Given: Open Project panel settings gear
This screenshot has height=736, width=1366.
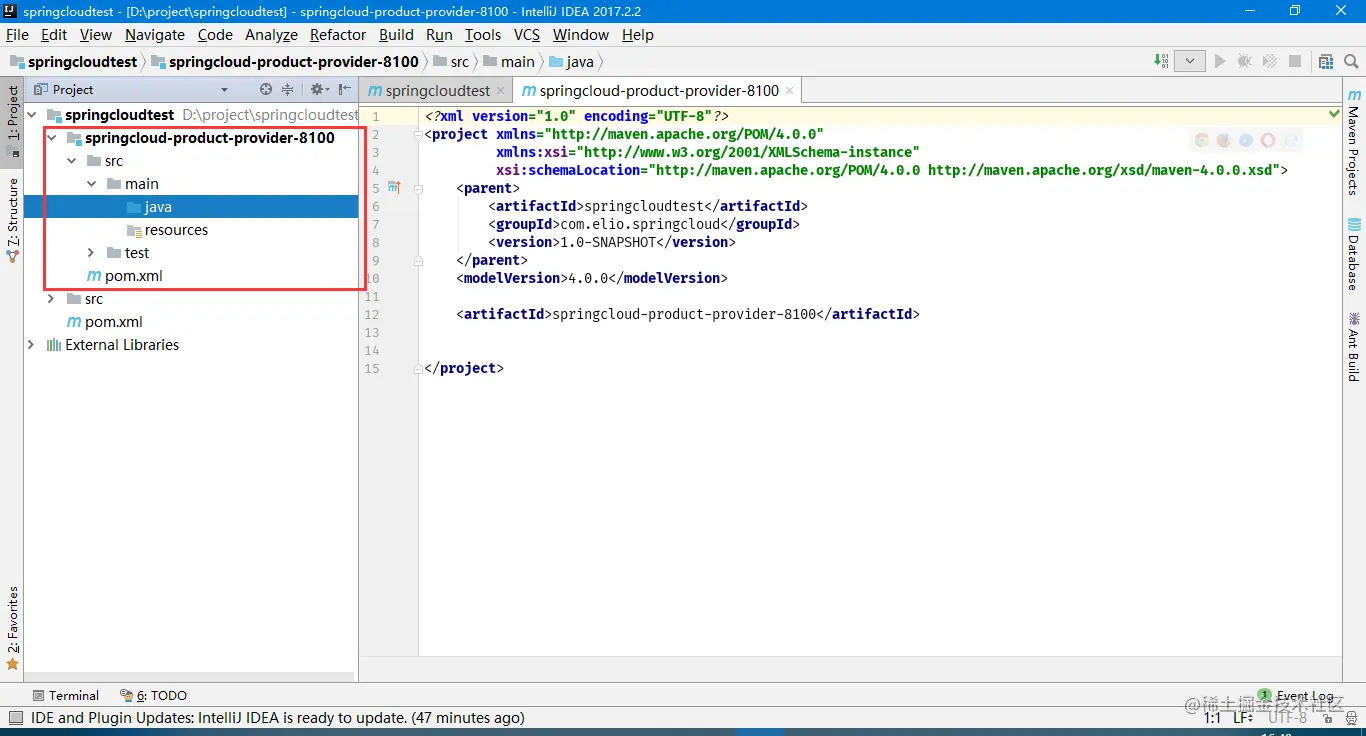Looking at the screenshot, I should coord(319,89).
